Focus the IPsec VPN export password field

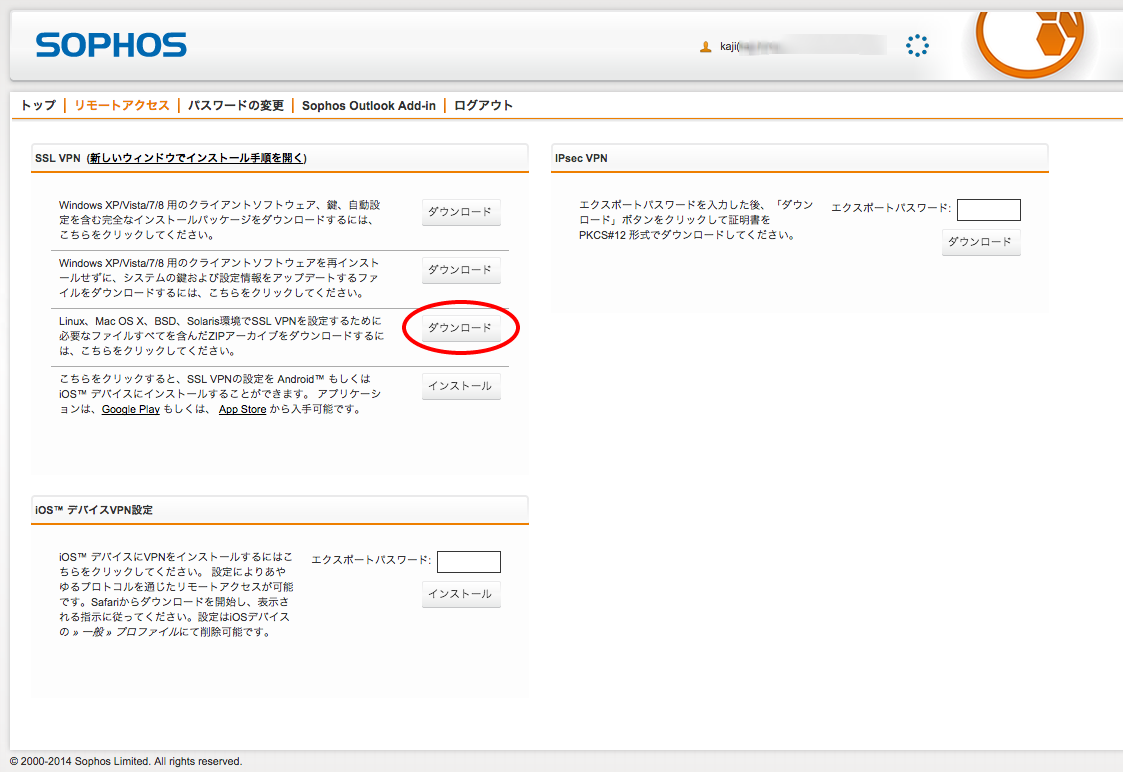[x=988, y=210]
